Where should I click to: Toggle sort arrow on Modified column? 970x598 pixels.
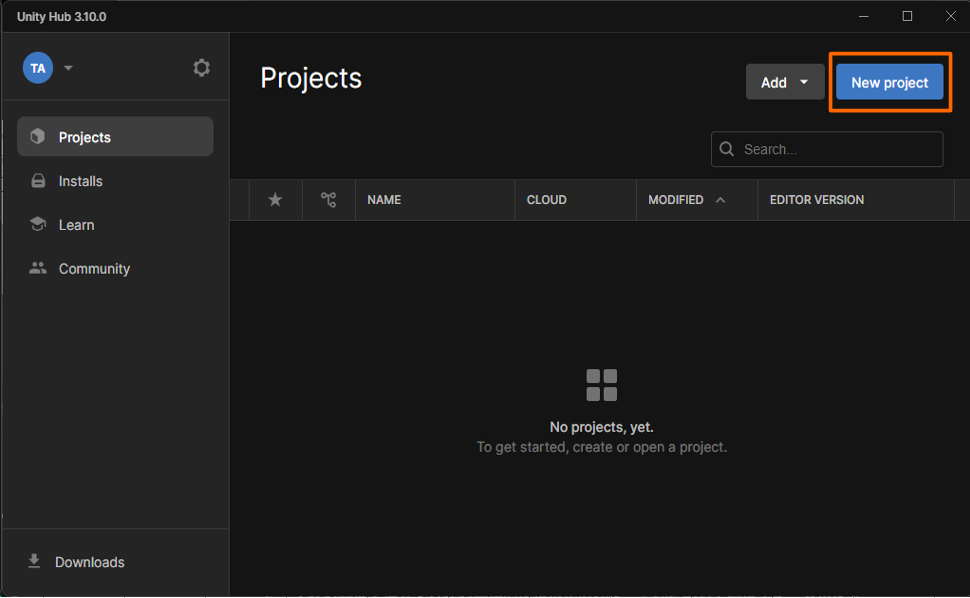[x=720, y=200]
